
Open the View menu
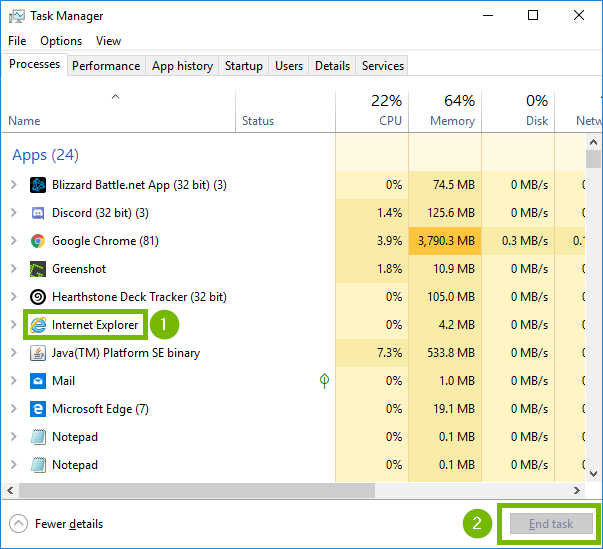pos(108,41)
